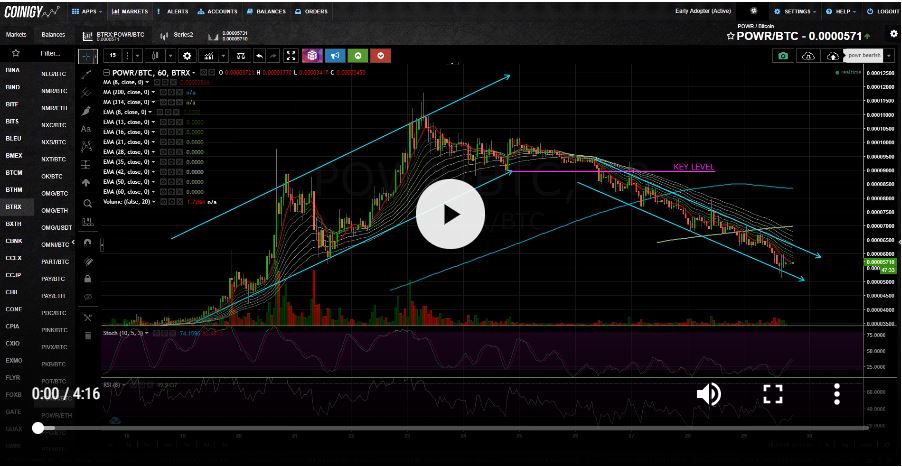Select the long position prediction tool
This screenshot has height=467, width=902.
pos(87,164)
